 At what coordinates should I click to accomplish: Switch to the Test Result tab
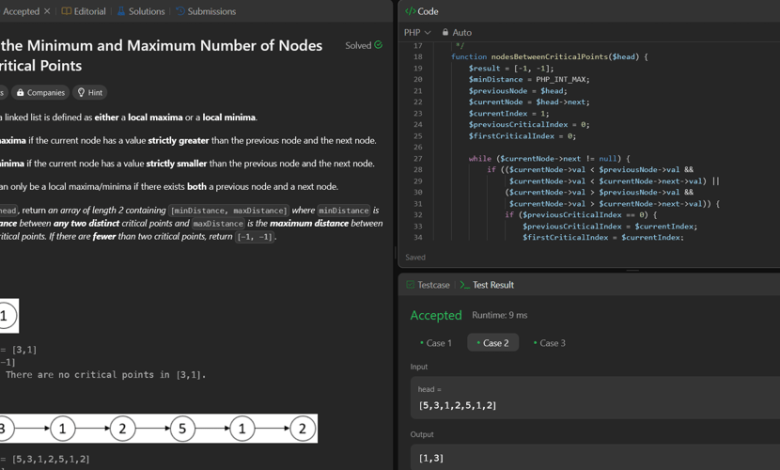487,285
